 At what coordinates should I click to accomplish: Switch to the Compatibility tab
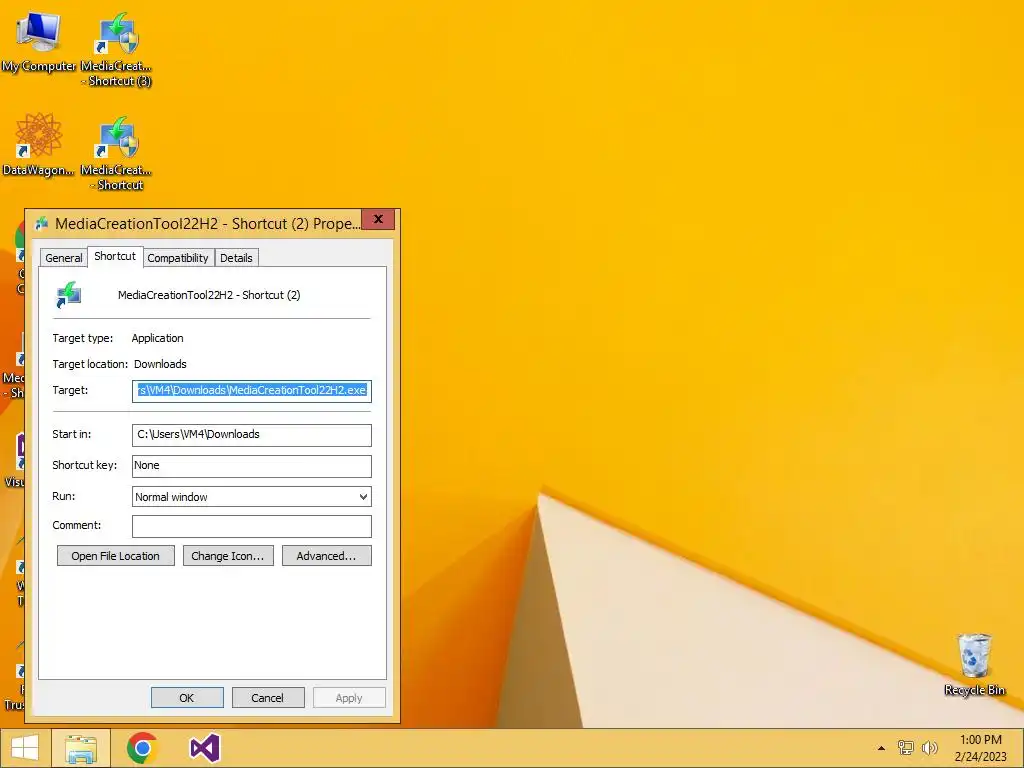[178, 258]
